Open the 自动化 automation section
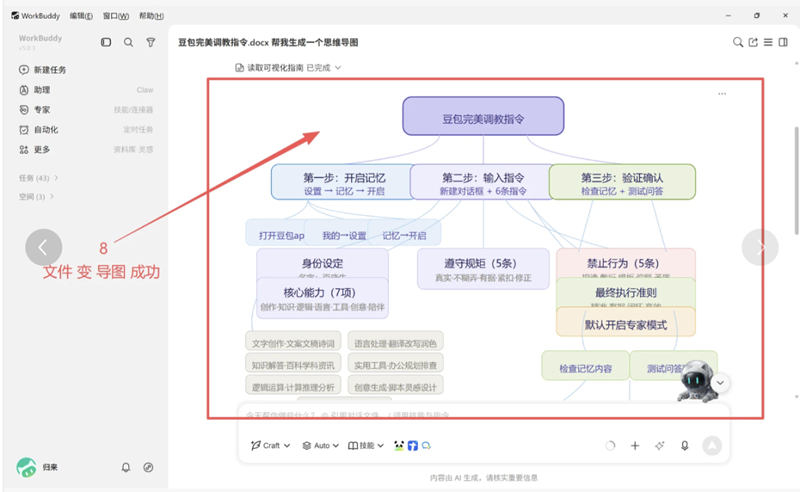Image resolution: width=800 pixels, height=492 pixels. coord(39,130)
